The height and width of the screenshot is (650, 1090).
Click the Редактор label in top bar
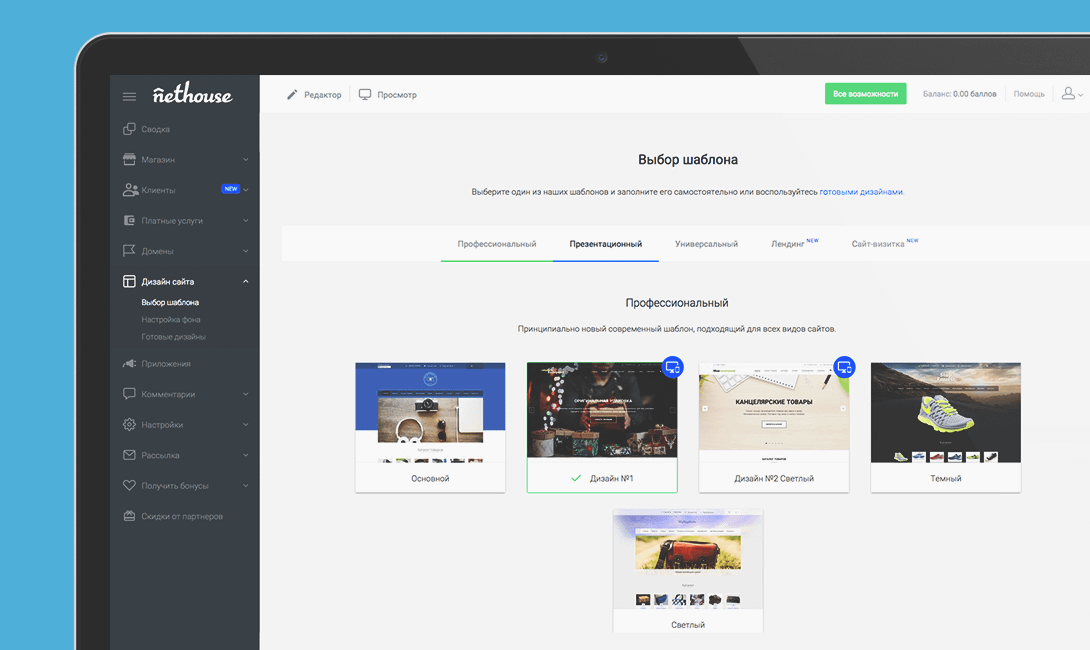click(x=323, y=95)
